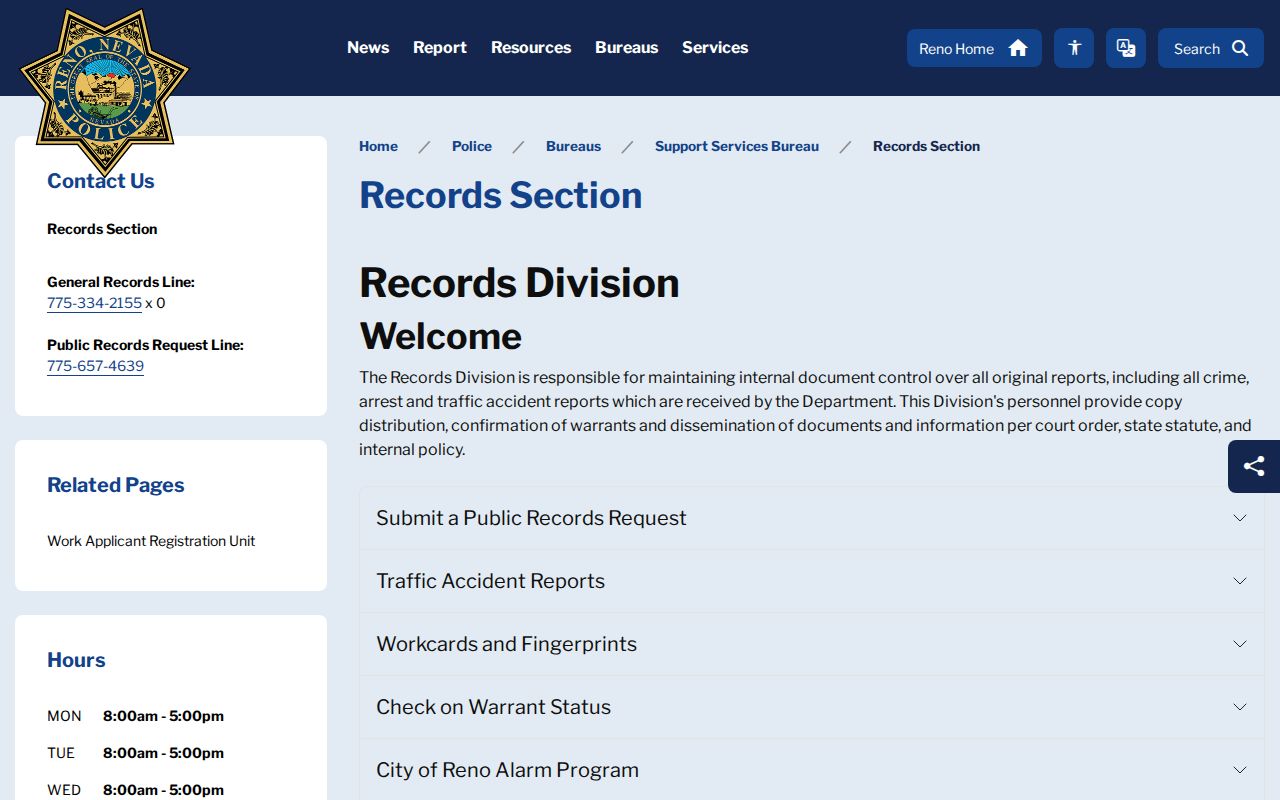Screen dimensions: 1280x800
Task: Expand Check on Warrant Status section
Action: [811, 707]
